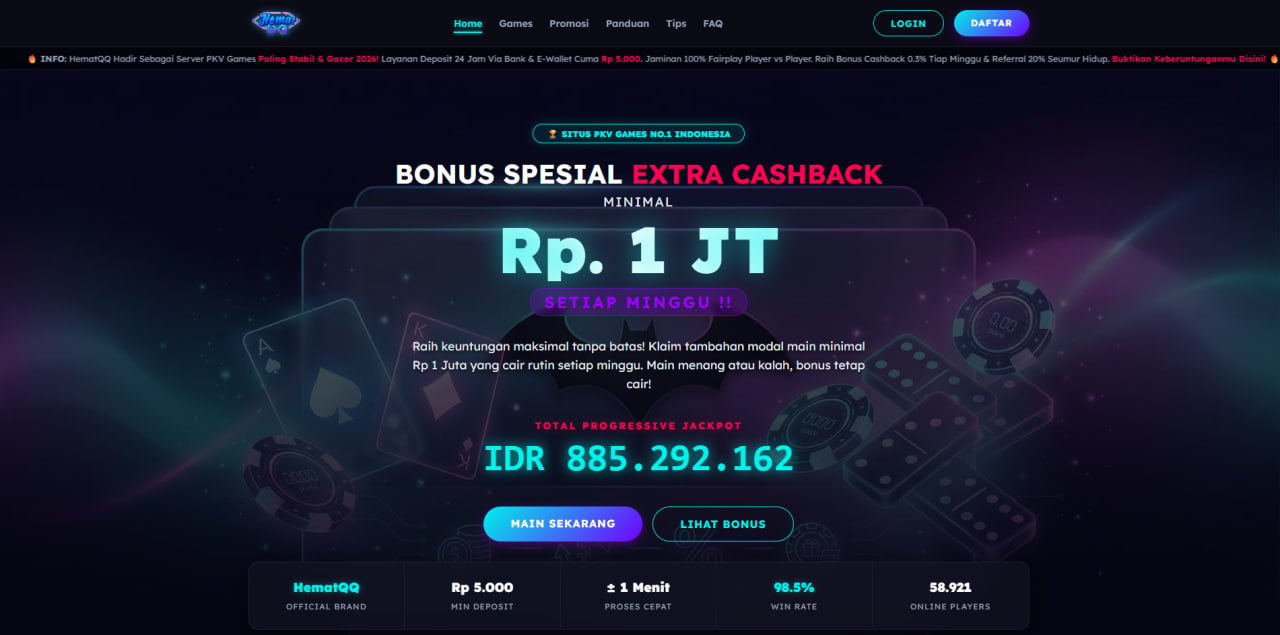Click the MAIN SEKARANG button

(x=563, y=524)
